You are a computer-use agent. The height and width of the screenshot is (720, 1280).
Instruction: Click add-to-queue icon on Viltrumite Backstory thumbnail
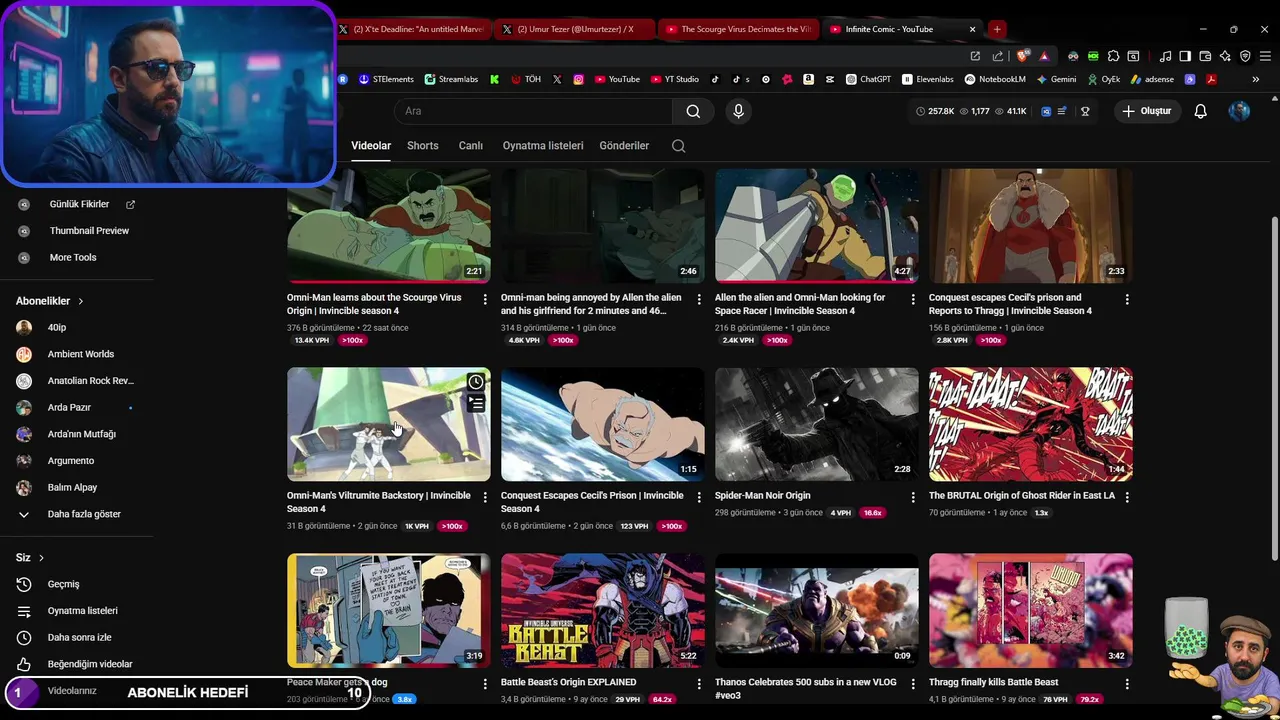click(x=476, y=403)
